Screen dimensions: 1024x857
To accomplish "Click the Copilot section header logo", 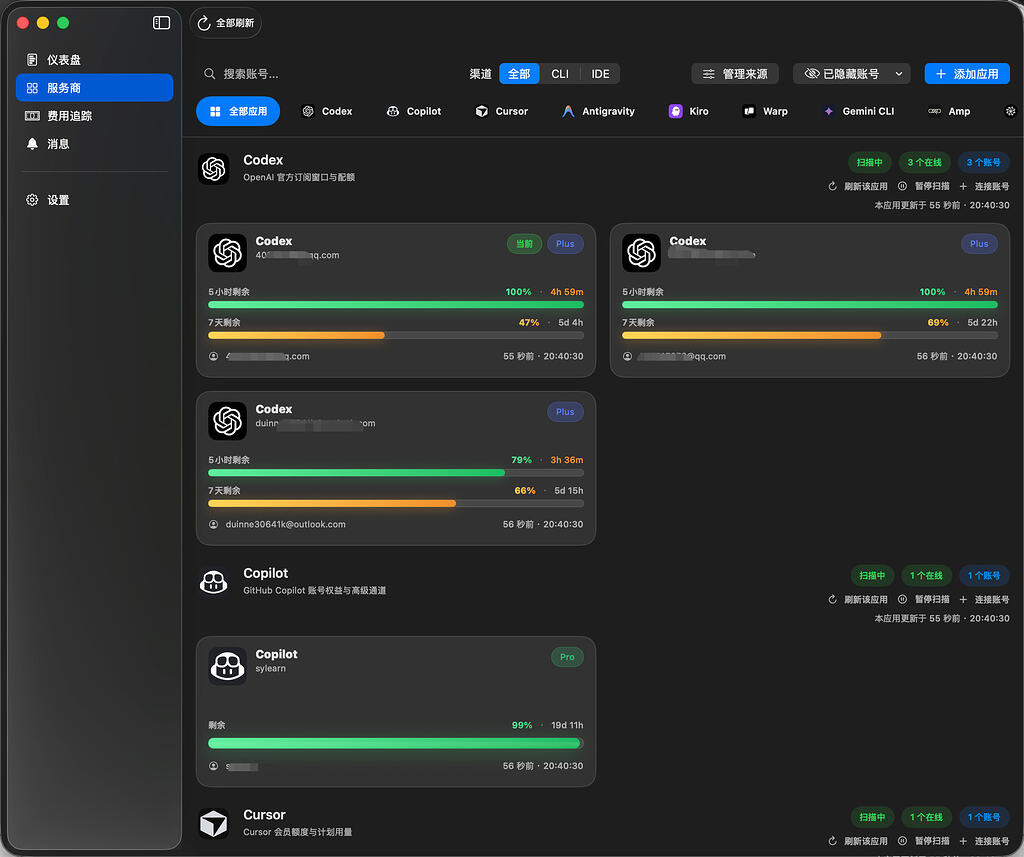I will tap(214, 582).
